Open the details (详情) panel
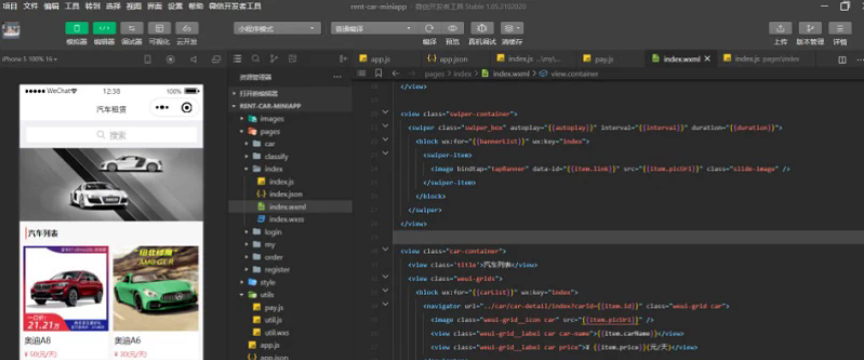Image resolution: width=864 pixels, height=360 pixels. (840, 28)
